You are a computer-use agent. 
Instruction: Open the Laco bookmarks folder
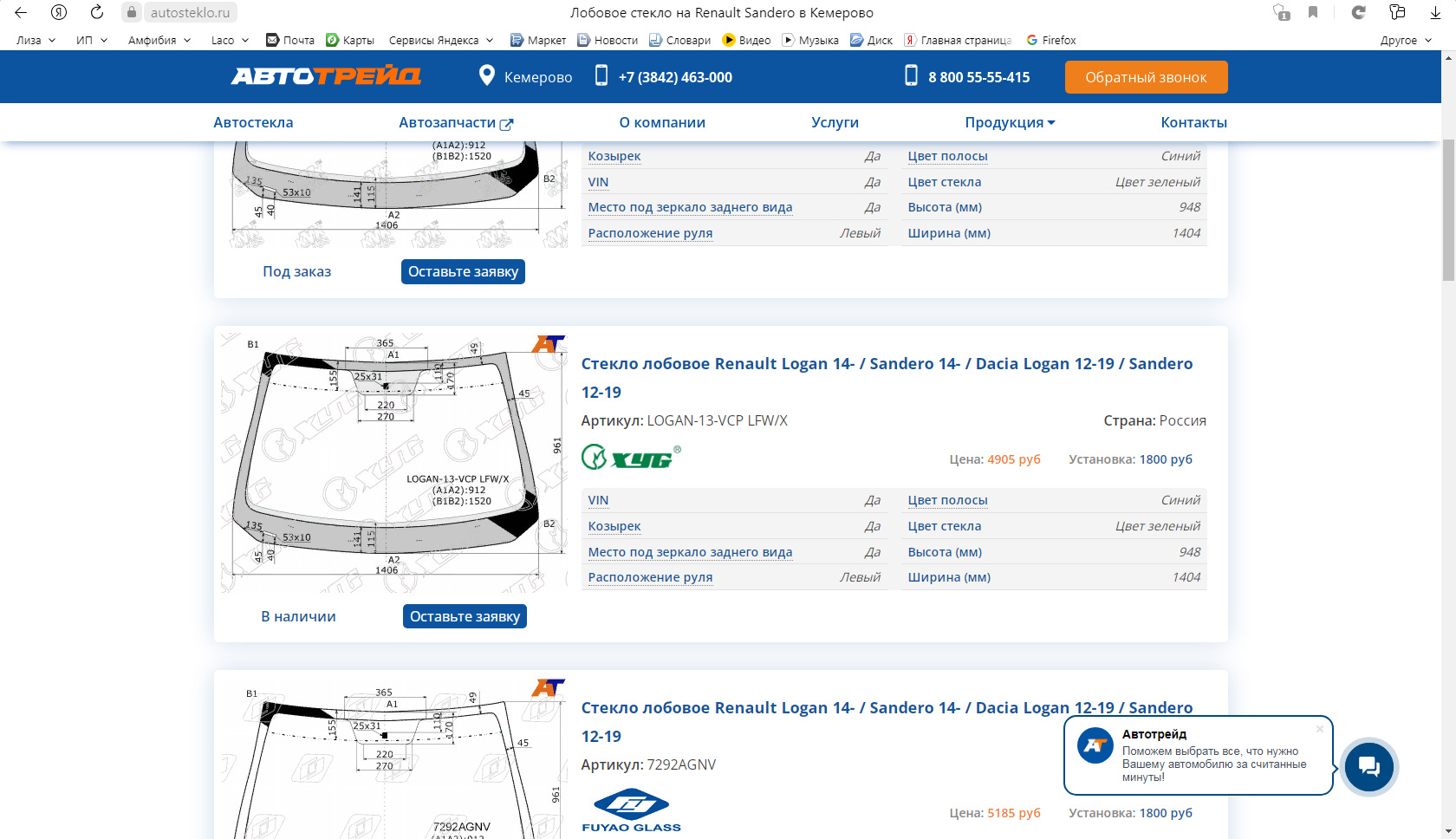230,40
